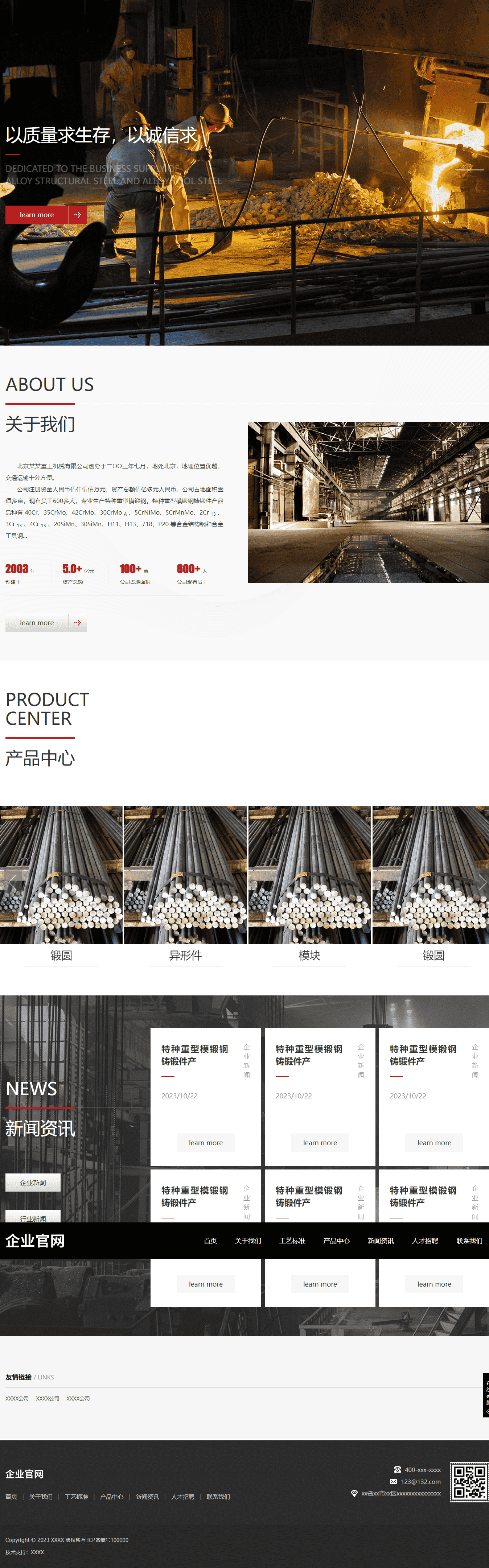Image resolution: width=489 pixels, height=1568 pixels.
Task: Switch to the 行业新闻 news tab
Action: point(33,1216)
